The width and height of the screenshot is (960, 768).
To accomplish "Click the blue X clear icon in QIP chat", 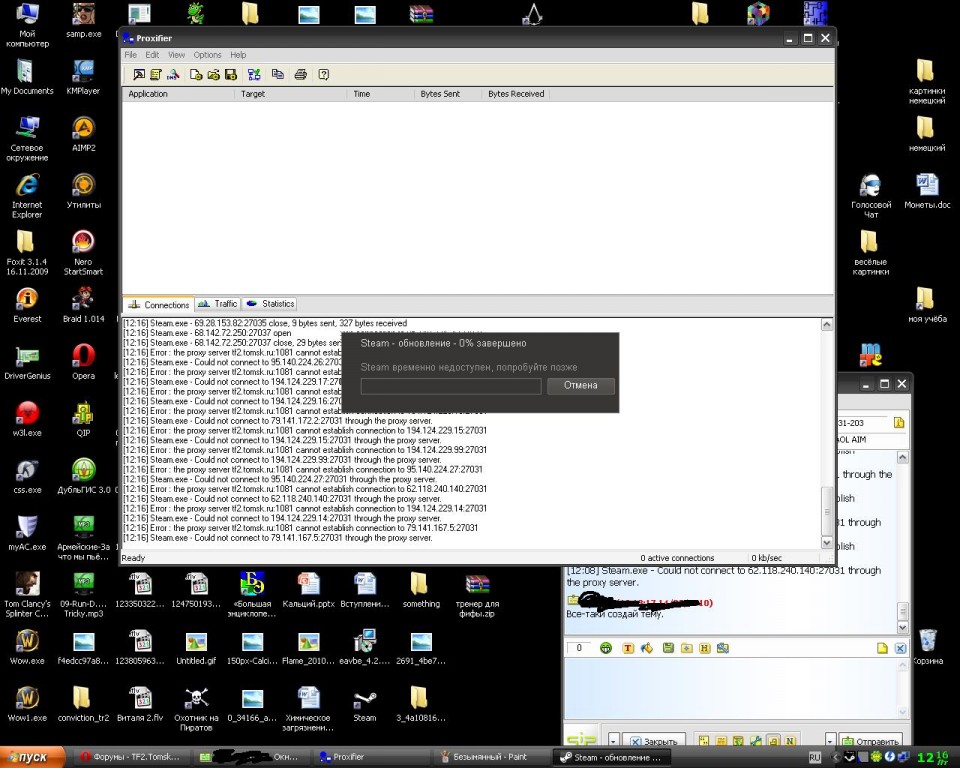I will pyautogui.click(x=901, y=648).
